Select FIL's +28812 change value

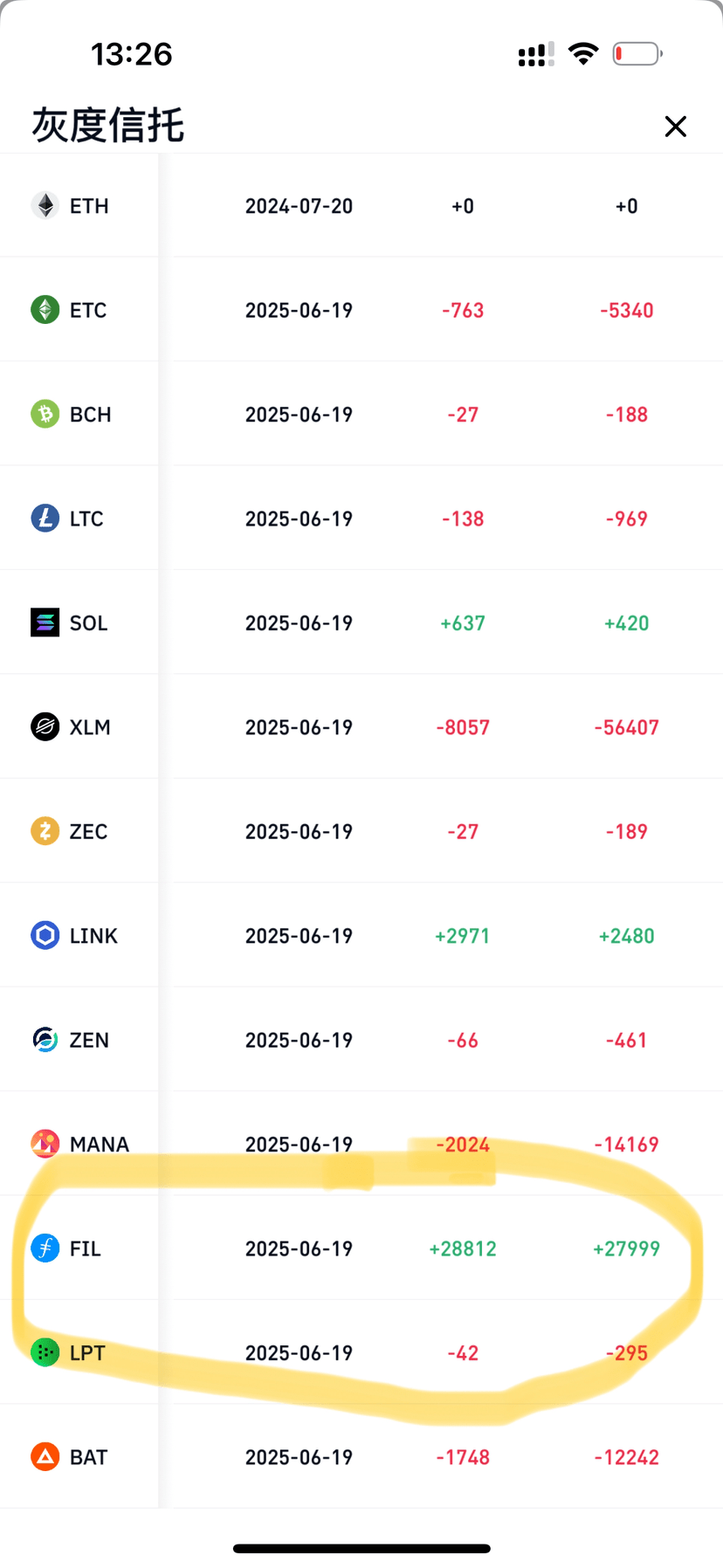pyautogui.click(x=463, y=1248)
